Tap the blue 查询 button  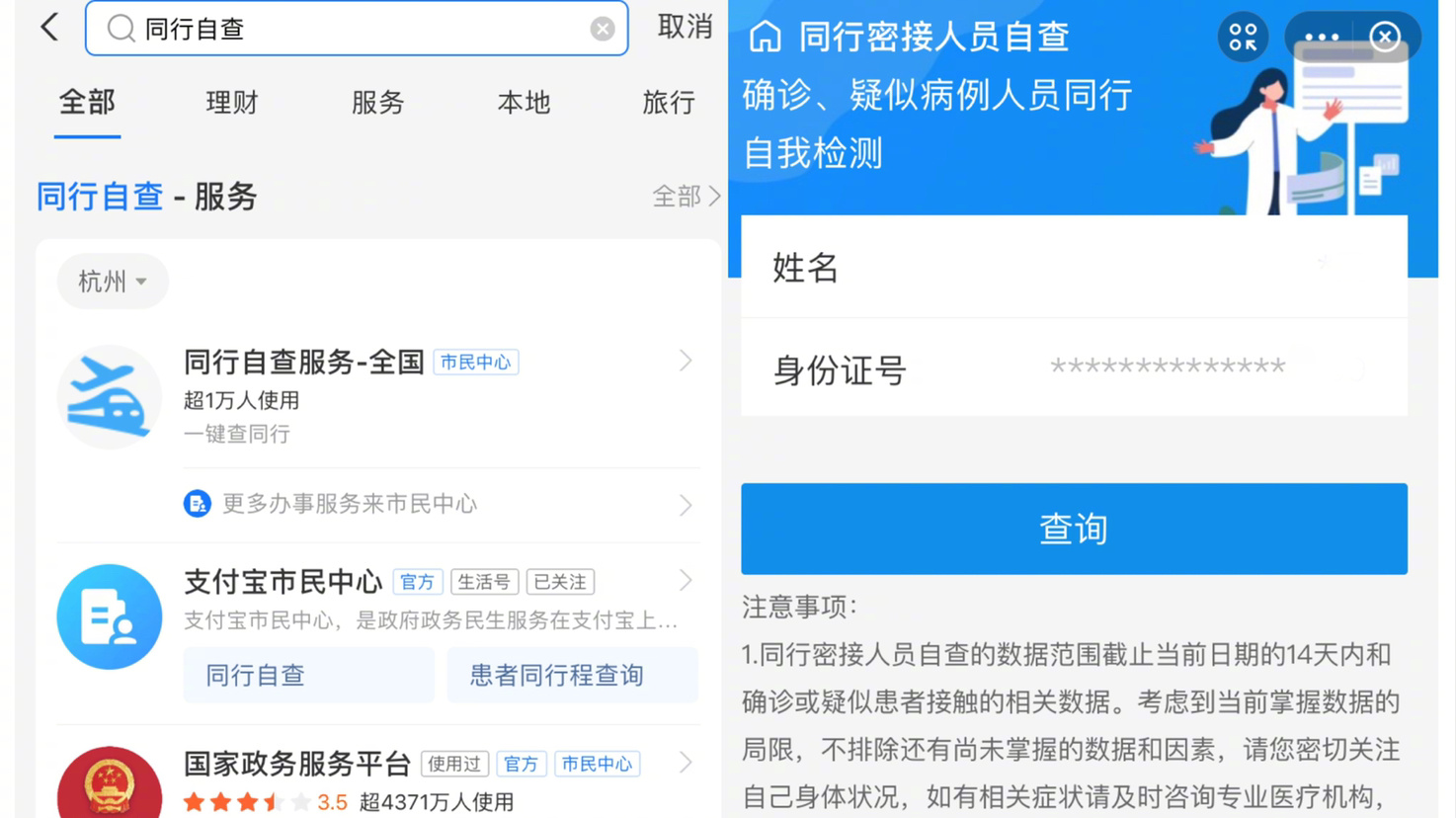(1074, 529)
